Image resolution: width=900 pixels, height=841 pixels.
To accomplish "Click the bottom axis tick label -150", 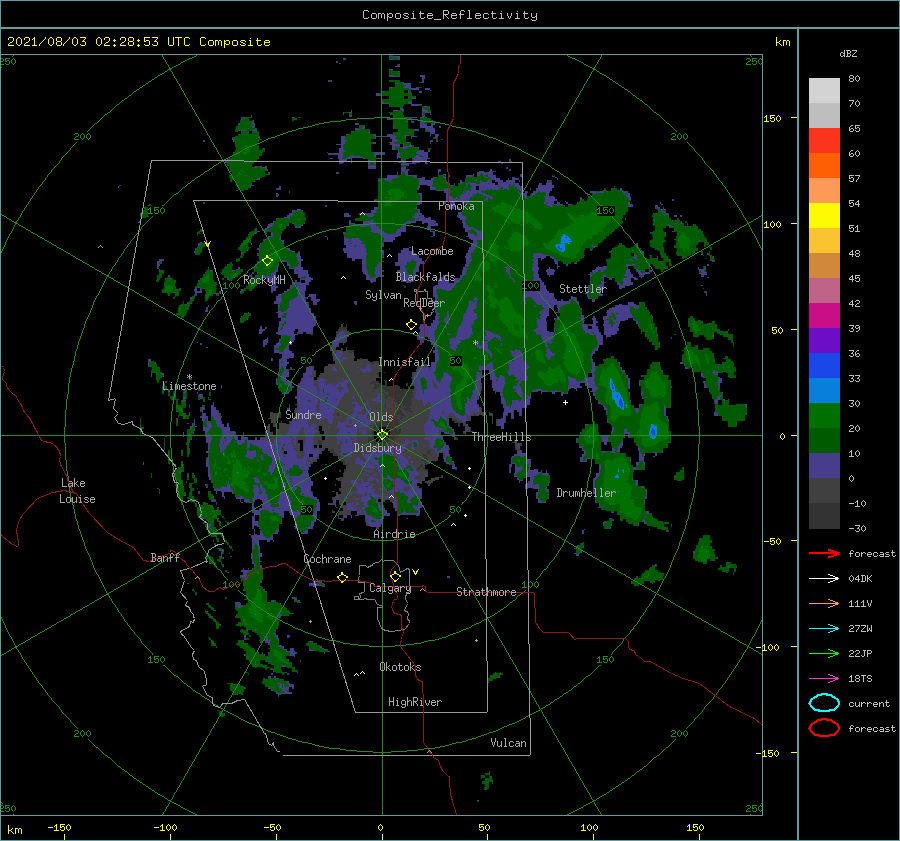I will click(x=59, y=827).
